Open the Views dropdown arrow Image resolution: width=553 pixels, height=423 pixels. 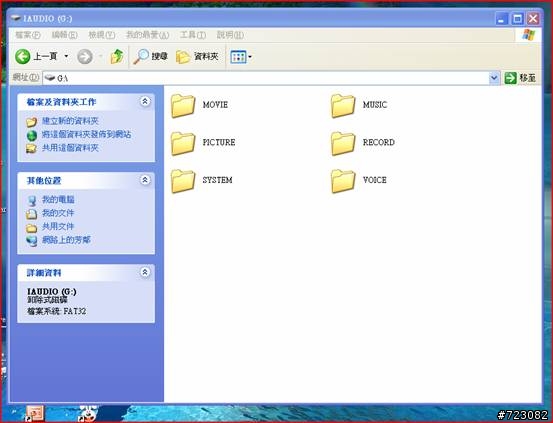point(250,57)
